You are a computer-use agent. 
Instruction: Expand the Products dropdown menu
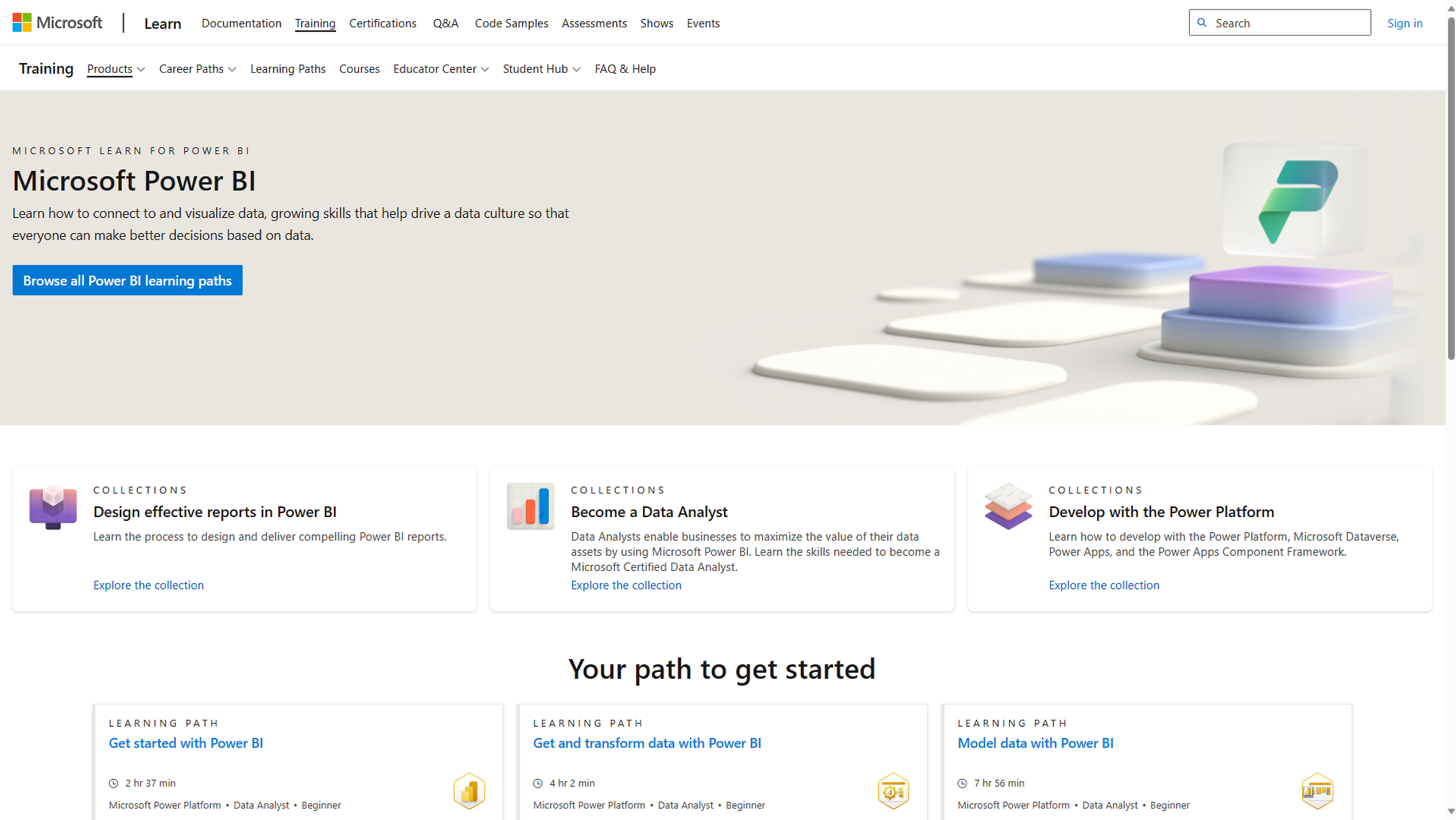115,68
